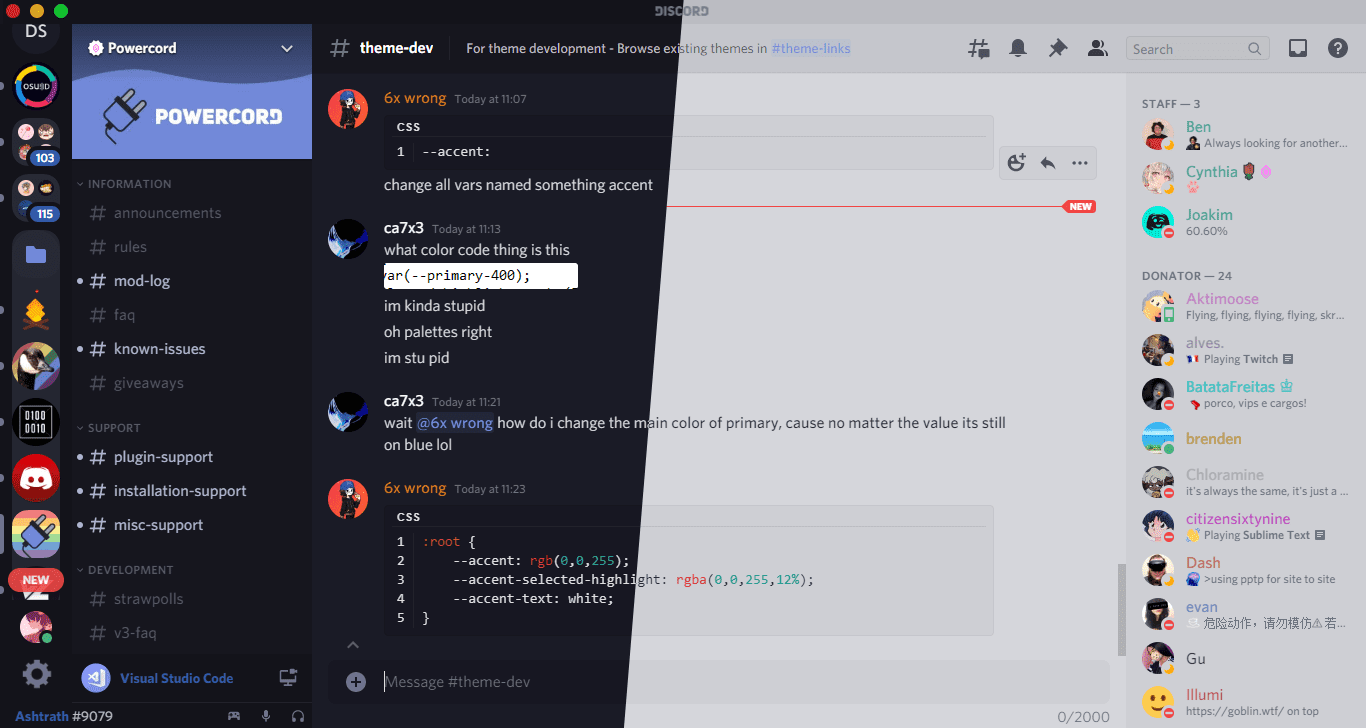Screen dimensions: 1366x728
Task: Reply to the hovered message
Action: point(1048,163)
